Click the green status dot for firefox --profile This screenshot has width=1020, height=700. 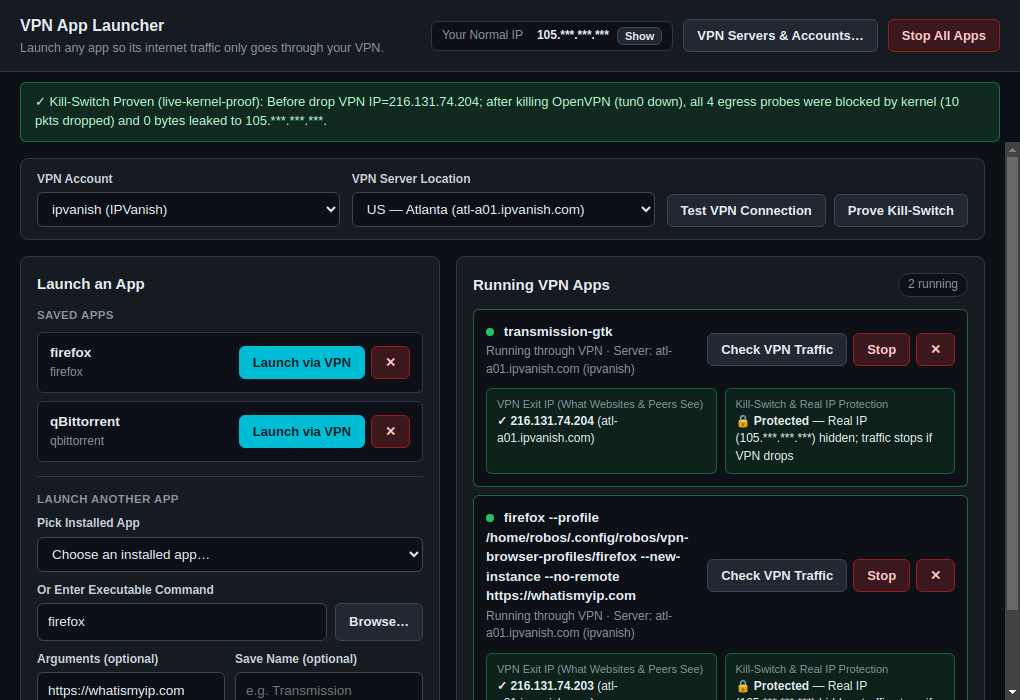tap(490, 518)
